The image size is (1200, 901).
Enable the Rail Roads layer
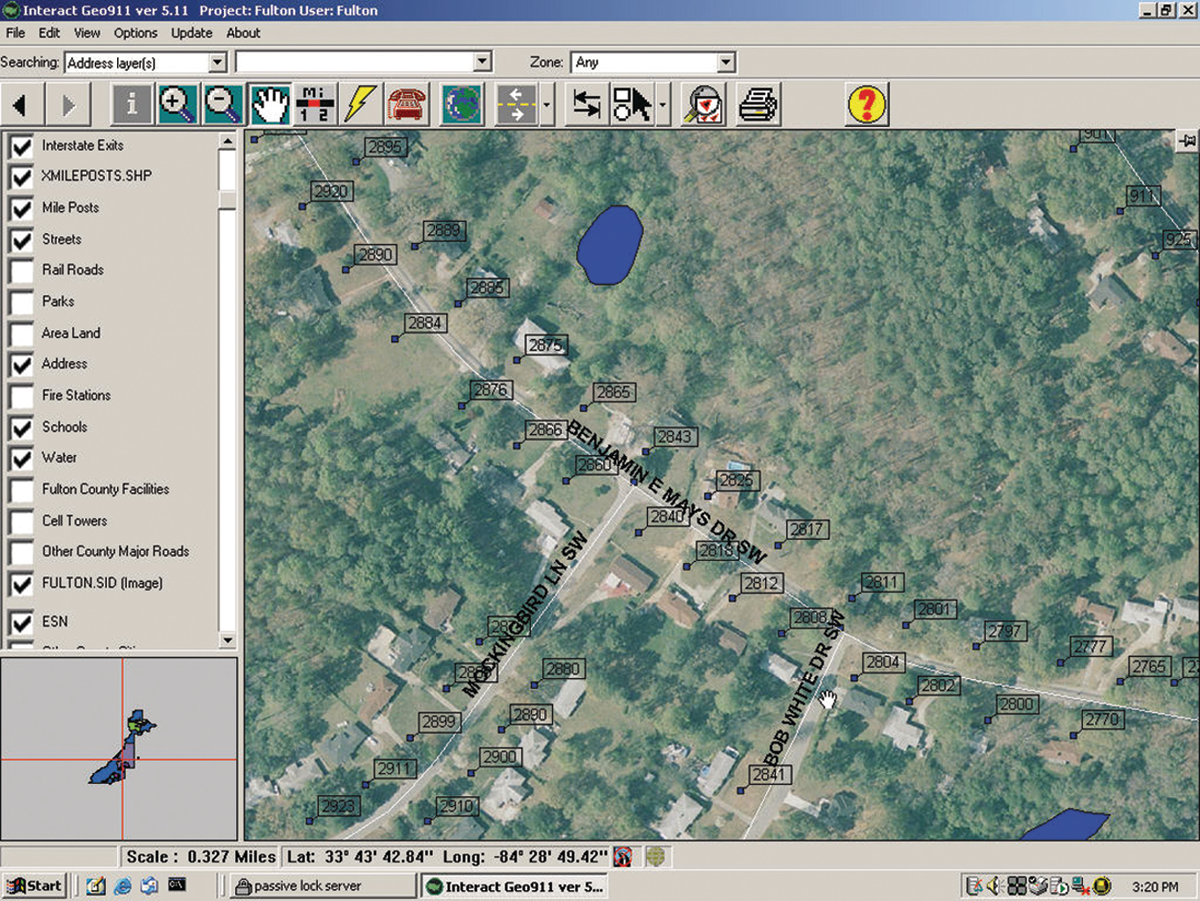pos(21,270)
